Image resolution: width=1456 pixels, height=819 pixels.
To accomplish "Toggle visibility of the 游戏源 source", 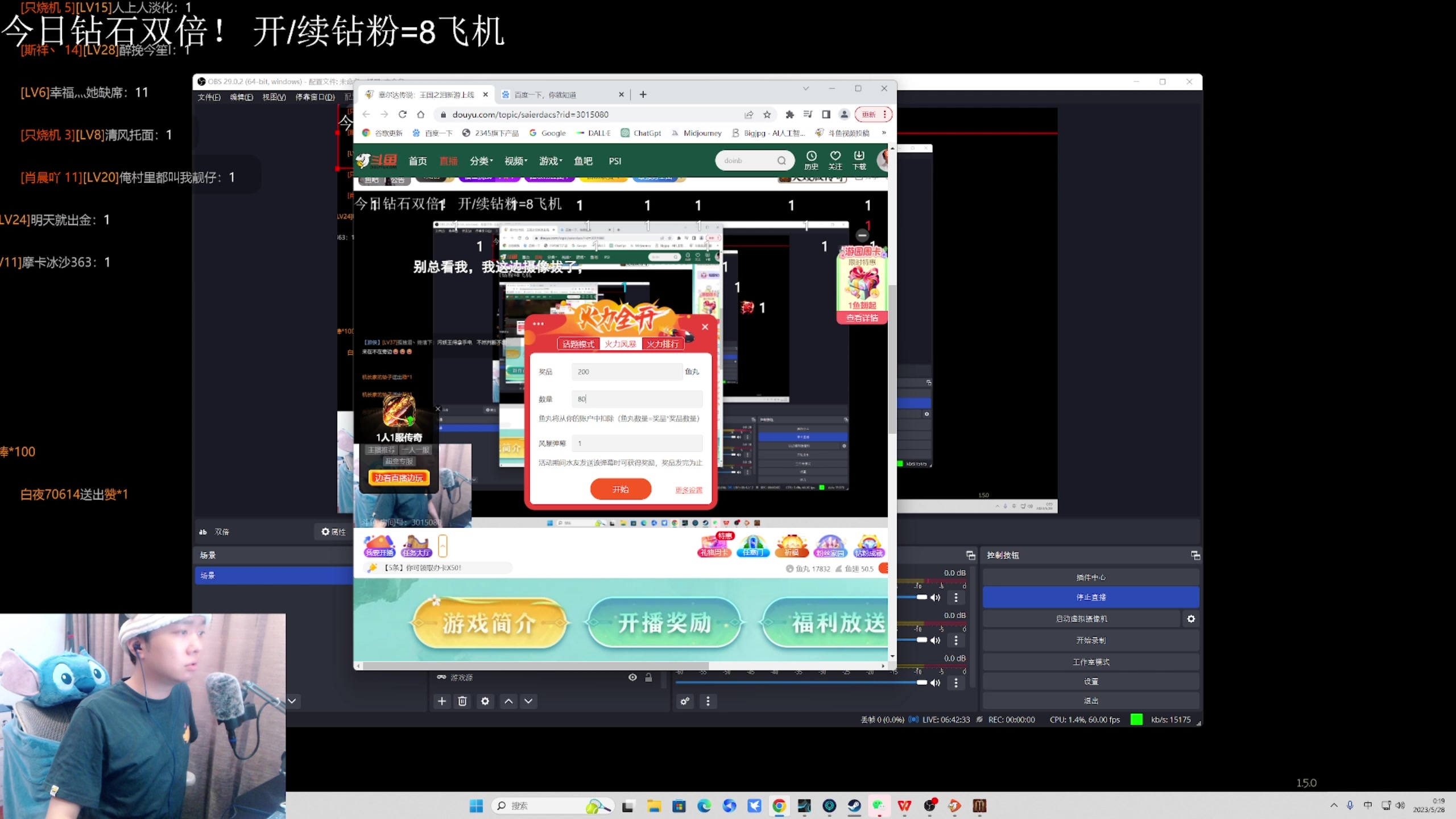I will pyautogui.click(x=632, y=677).
